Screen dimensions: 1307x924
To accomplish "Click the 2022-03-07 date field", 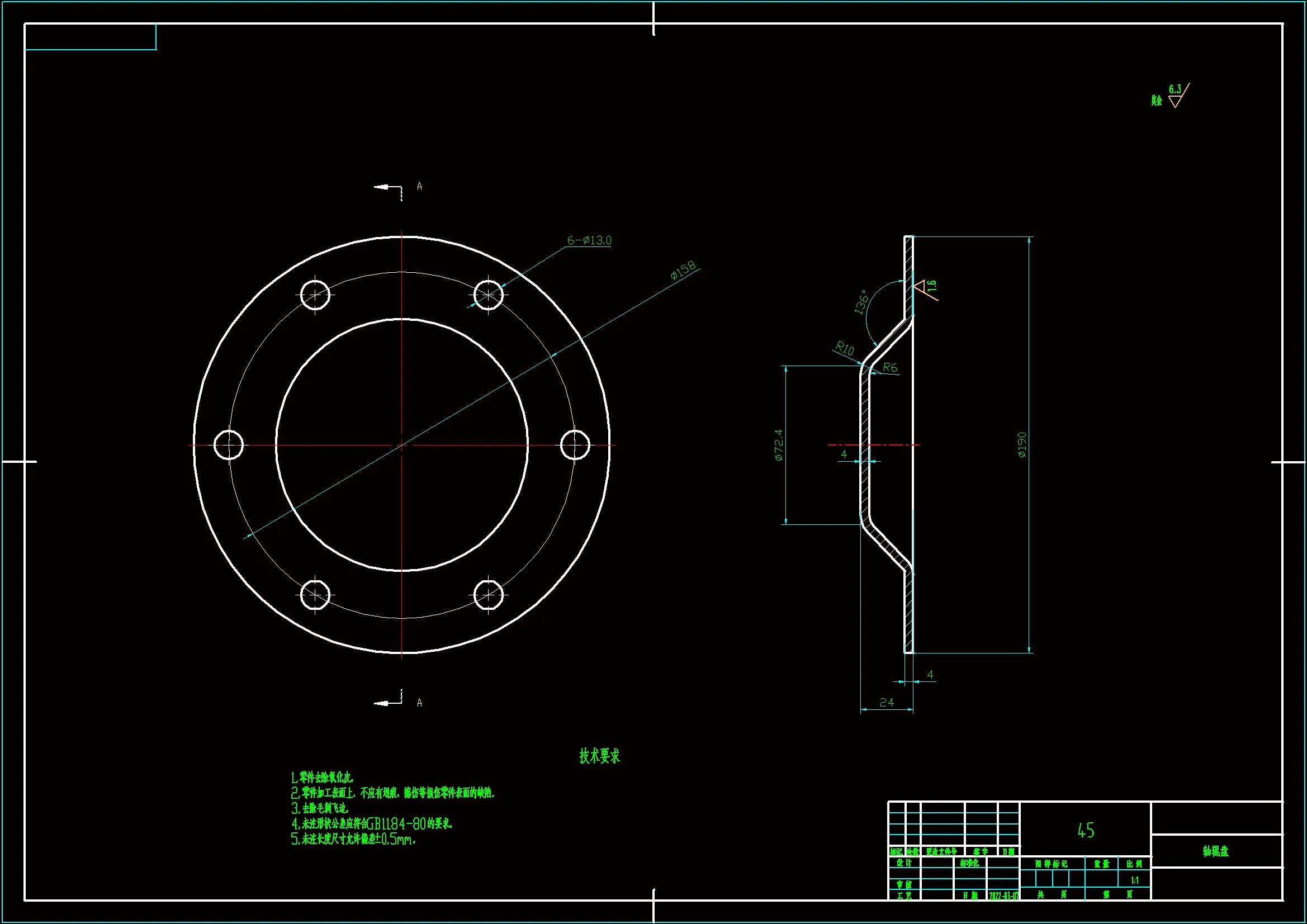I will (1003, 895).
